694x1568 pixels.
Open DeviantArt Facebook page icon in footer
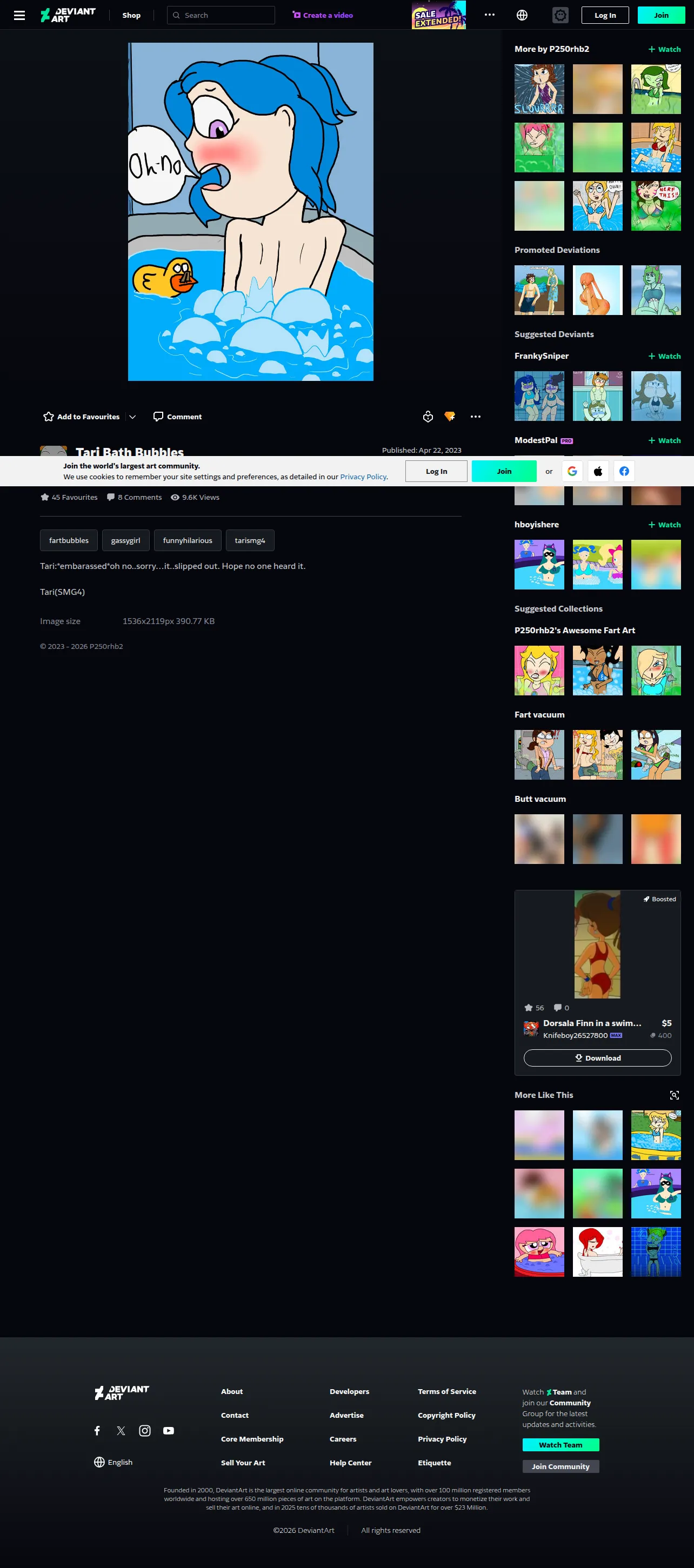pos(97,1430)
